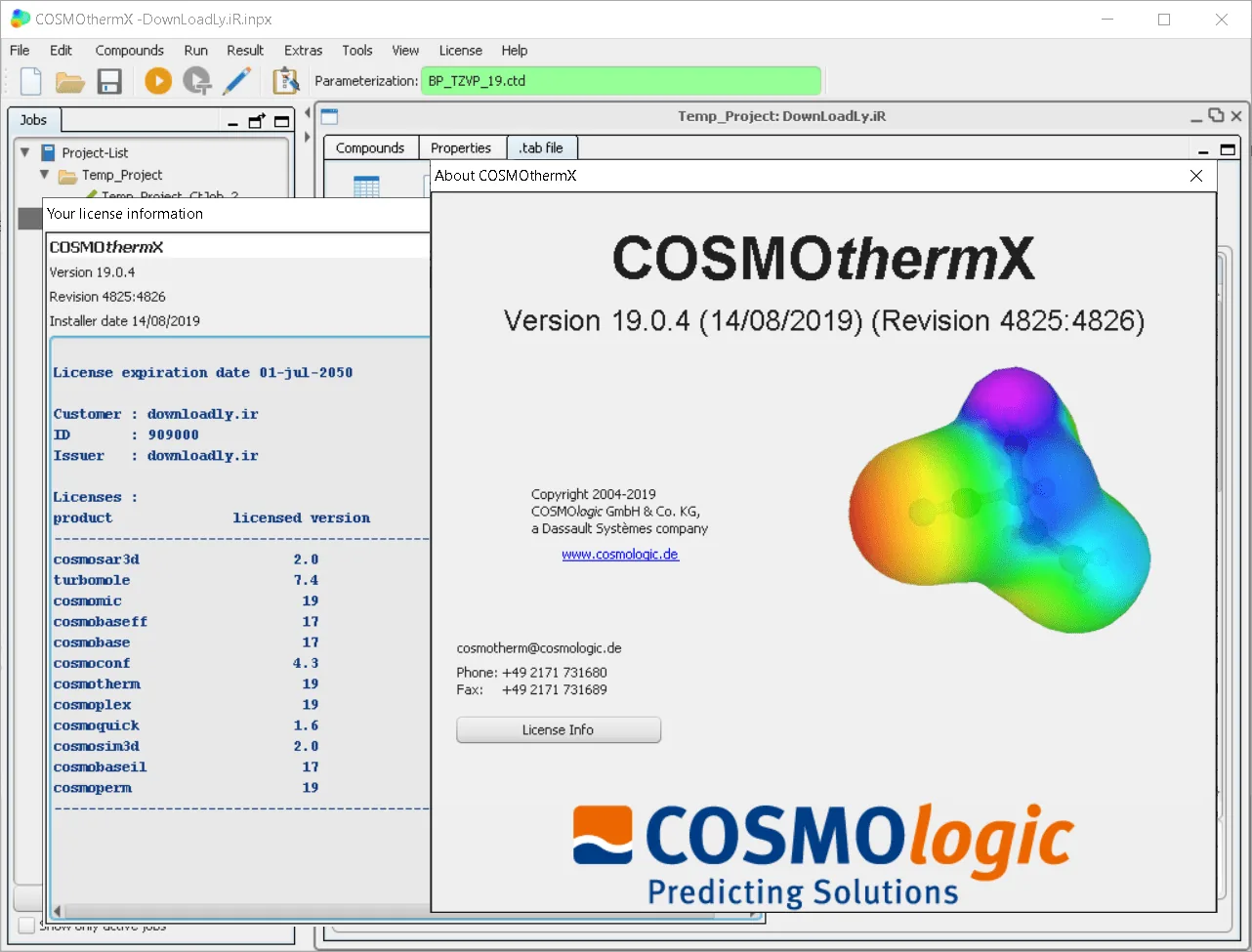Collapse the Temp_Project tree node
Image resolution: width=1252 pixels, height=952 pixels.
44,175
